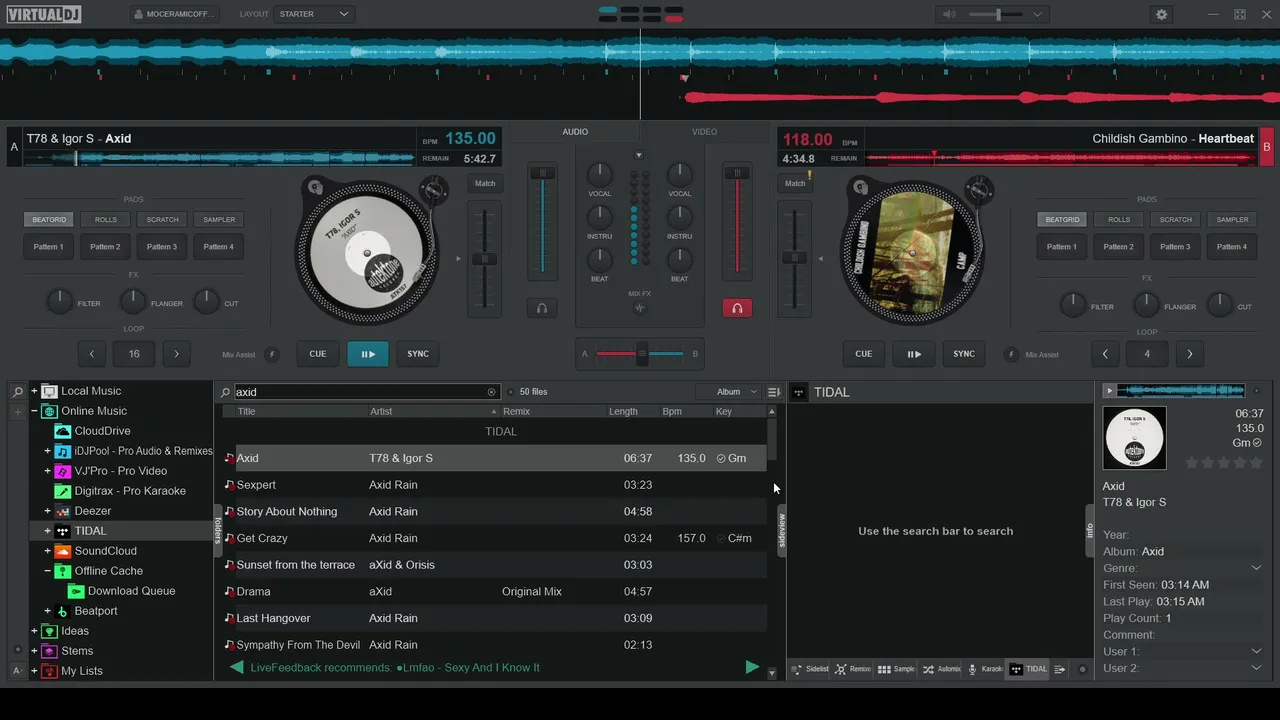
Task: Trigger deck A Pattern 1 pad
Action: coord(49,247)
